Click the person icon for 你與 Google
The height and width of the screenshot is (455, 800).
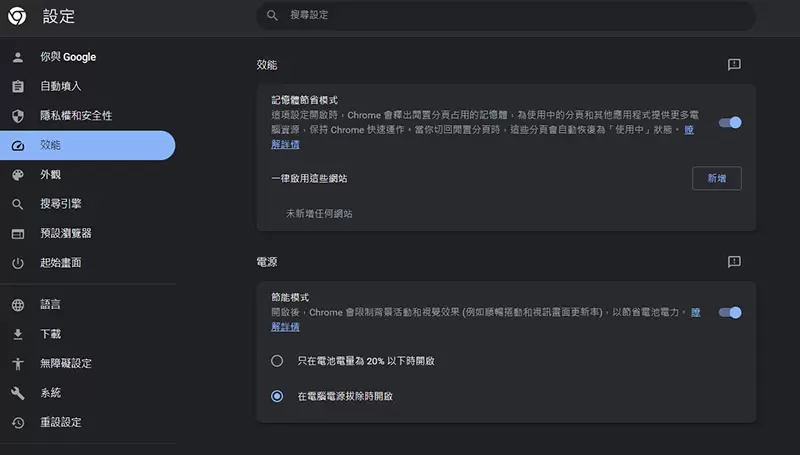17,57
